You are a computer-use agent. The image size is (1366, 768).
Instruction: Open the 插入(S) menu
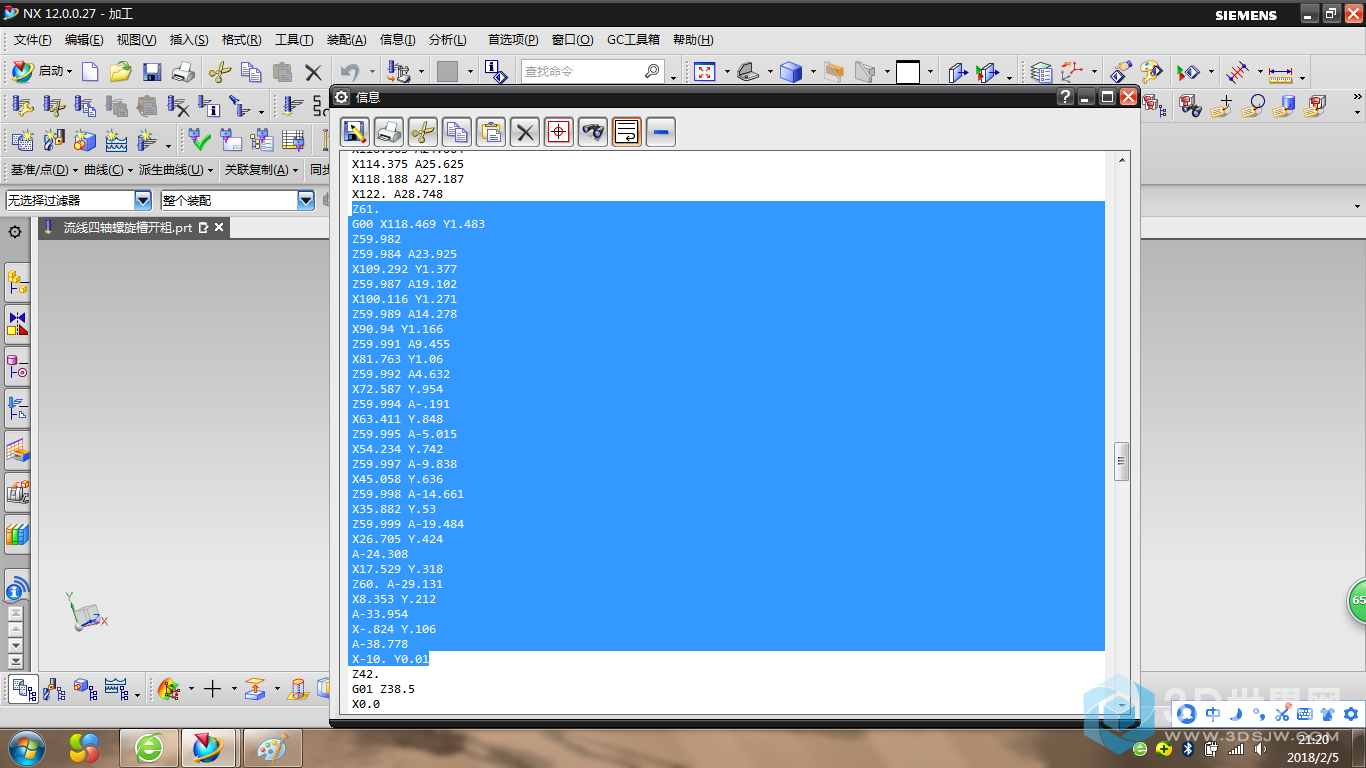pyautogui.click(x=189, y=40)
